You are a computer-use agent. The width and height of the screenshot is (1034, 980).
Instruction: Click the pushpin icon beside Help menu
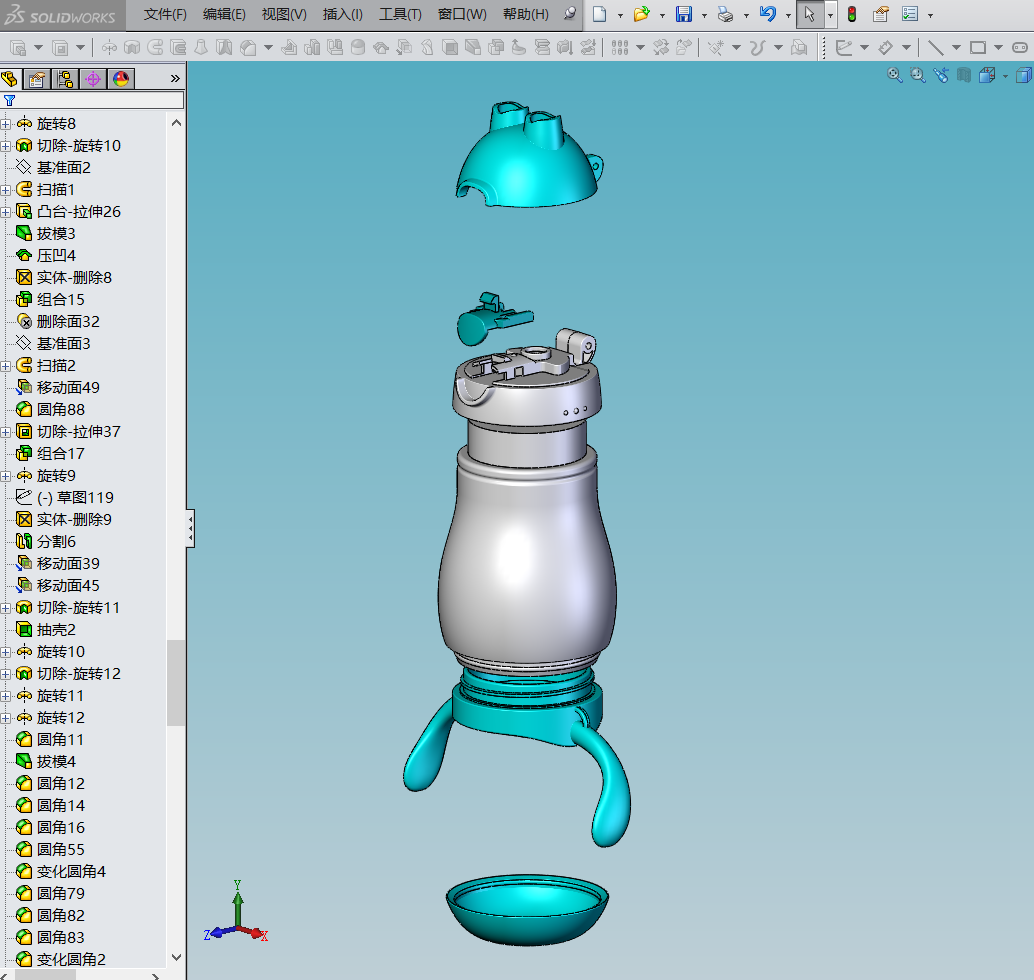tap(570, 14)
